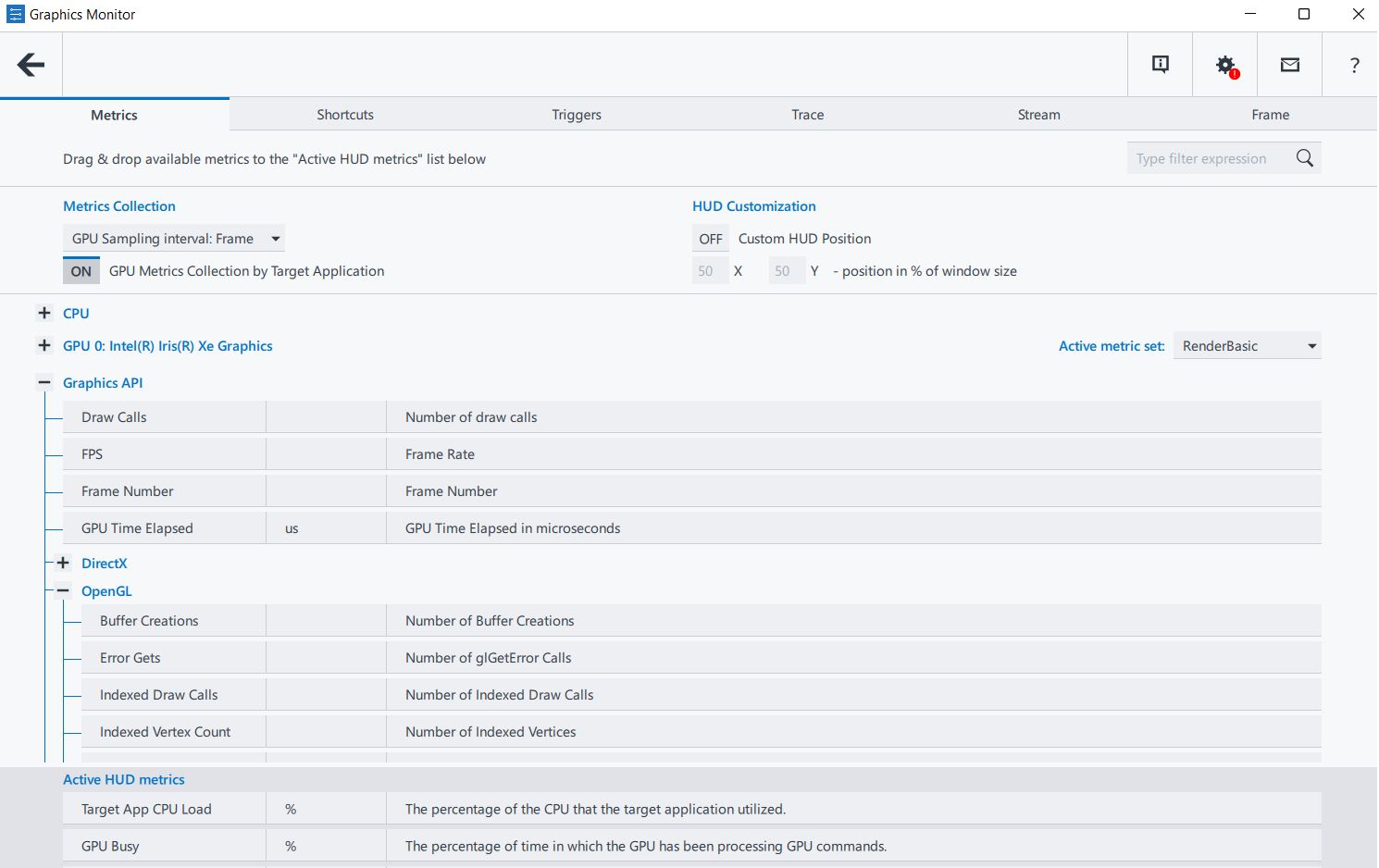Click the search magnifier icon
The width and height of the screenshot is (1379, 868).
pyautogui.click(x=1305, y=158)
